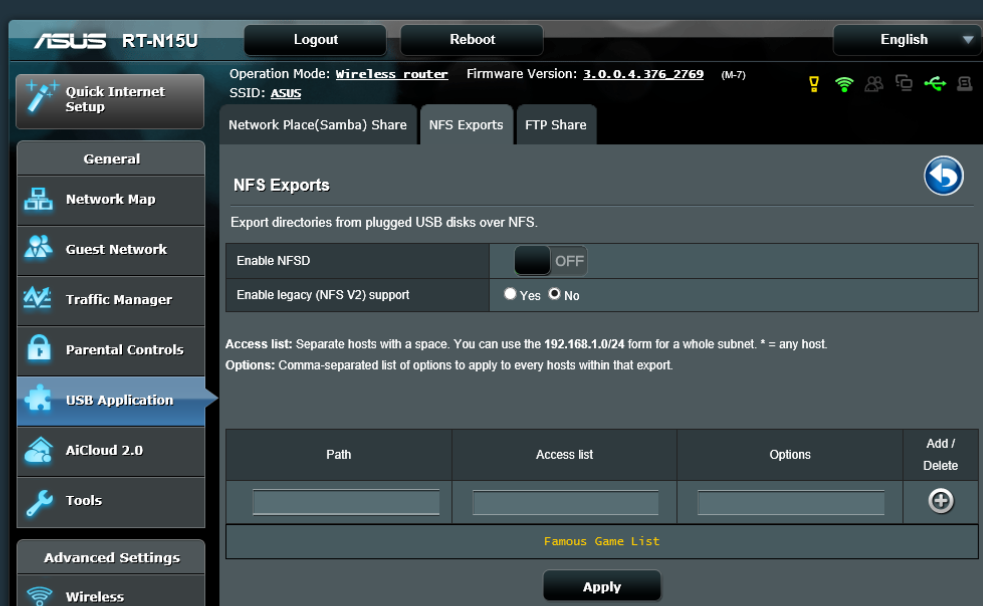The image size is (983, 606).
Task: Select Yes for legacy NFS V2 support
Action: pyautogui.click(x=510, y=295)
